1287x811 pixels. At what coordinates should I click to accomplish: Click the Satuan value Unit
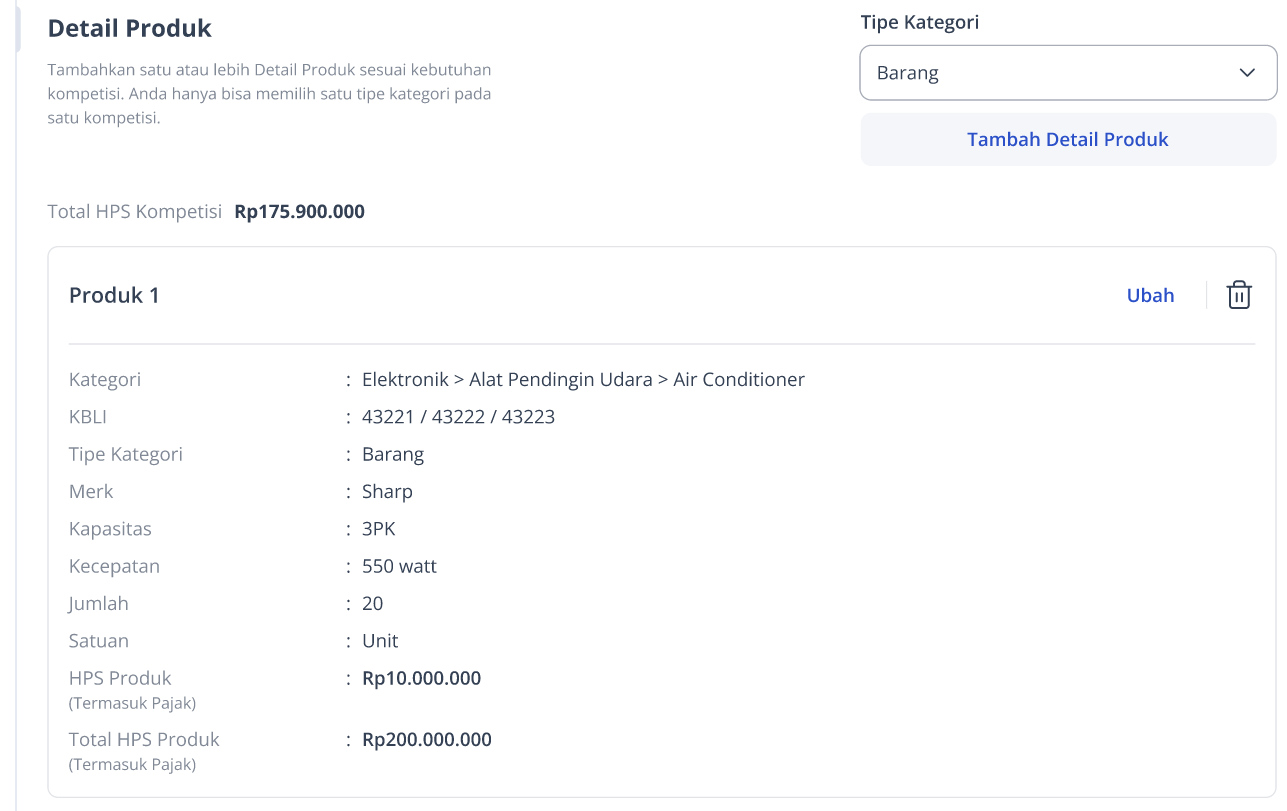tap(380, 641)
